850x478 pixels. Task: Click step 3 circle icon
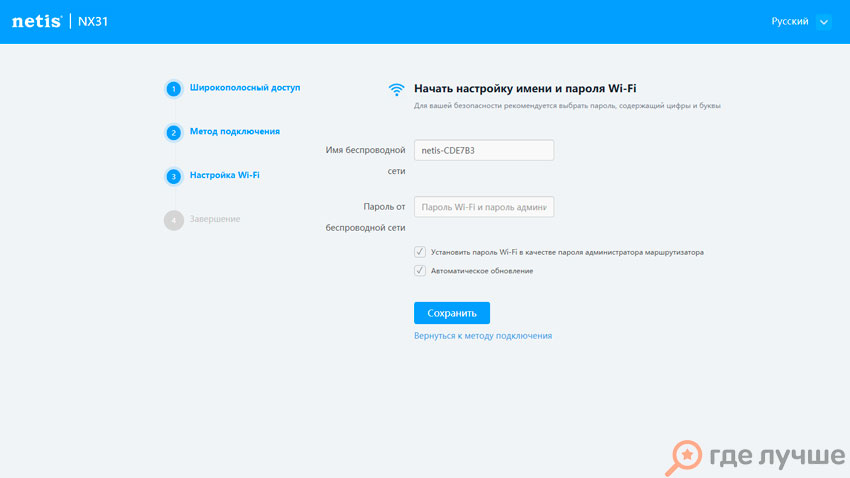pyautogui.click(x=173, y=176)
